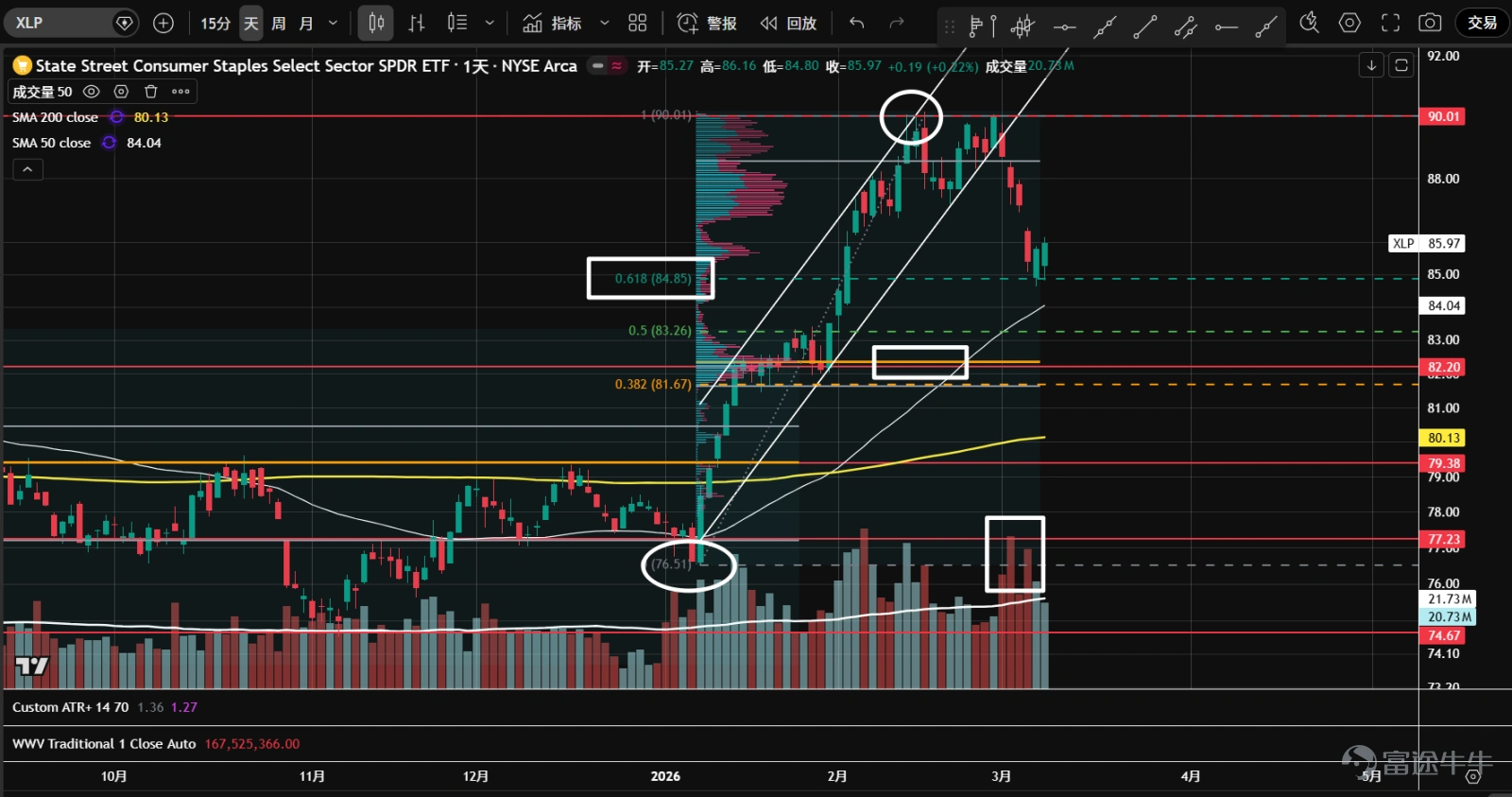Undo the last chart action
Screen dimensions: 1512x797
(x=856, y=23)
